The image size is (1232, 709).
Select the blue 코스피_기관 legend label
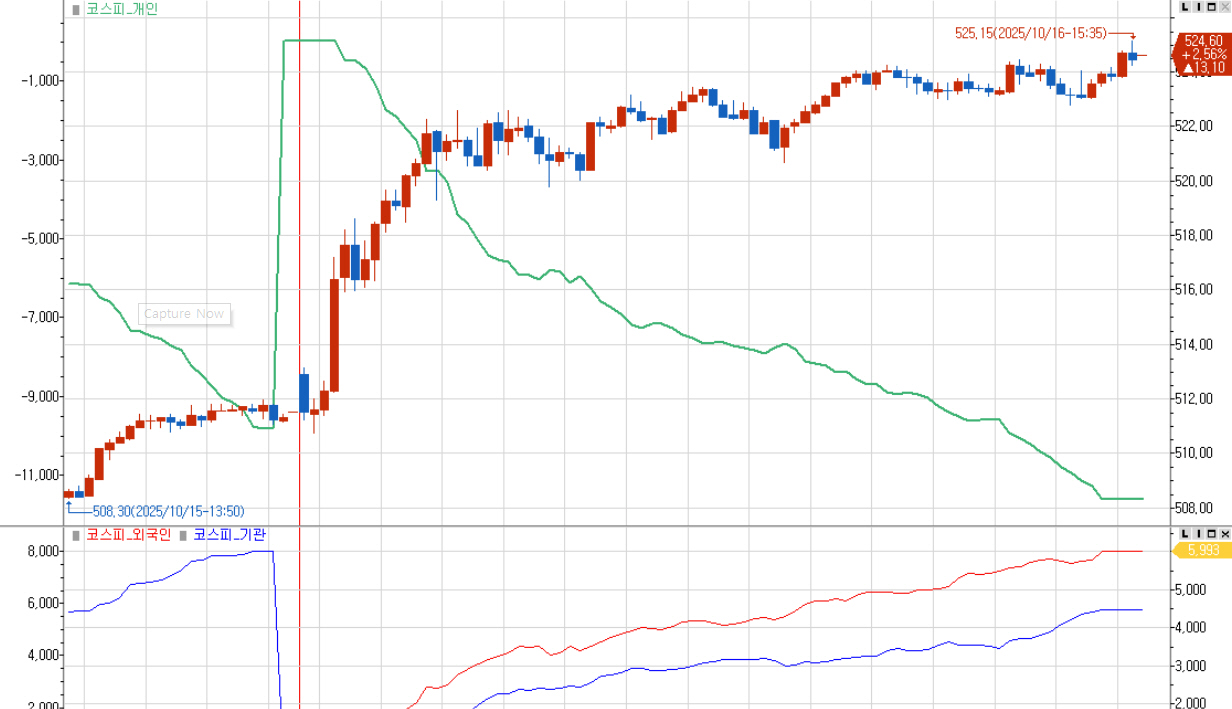tap(229, 535)
